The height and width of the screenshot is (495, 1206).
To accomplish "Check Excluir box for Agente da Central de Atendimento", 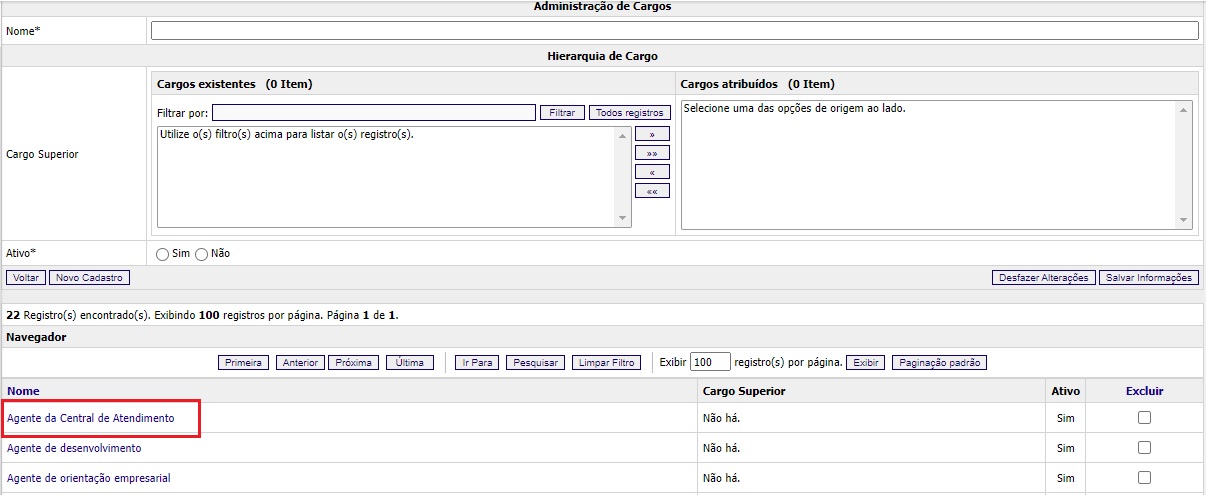I will click(x=1144, y=418).
